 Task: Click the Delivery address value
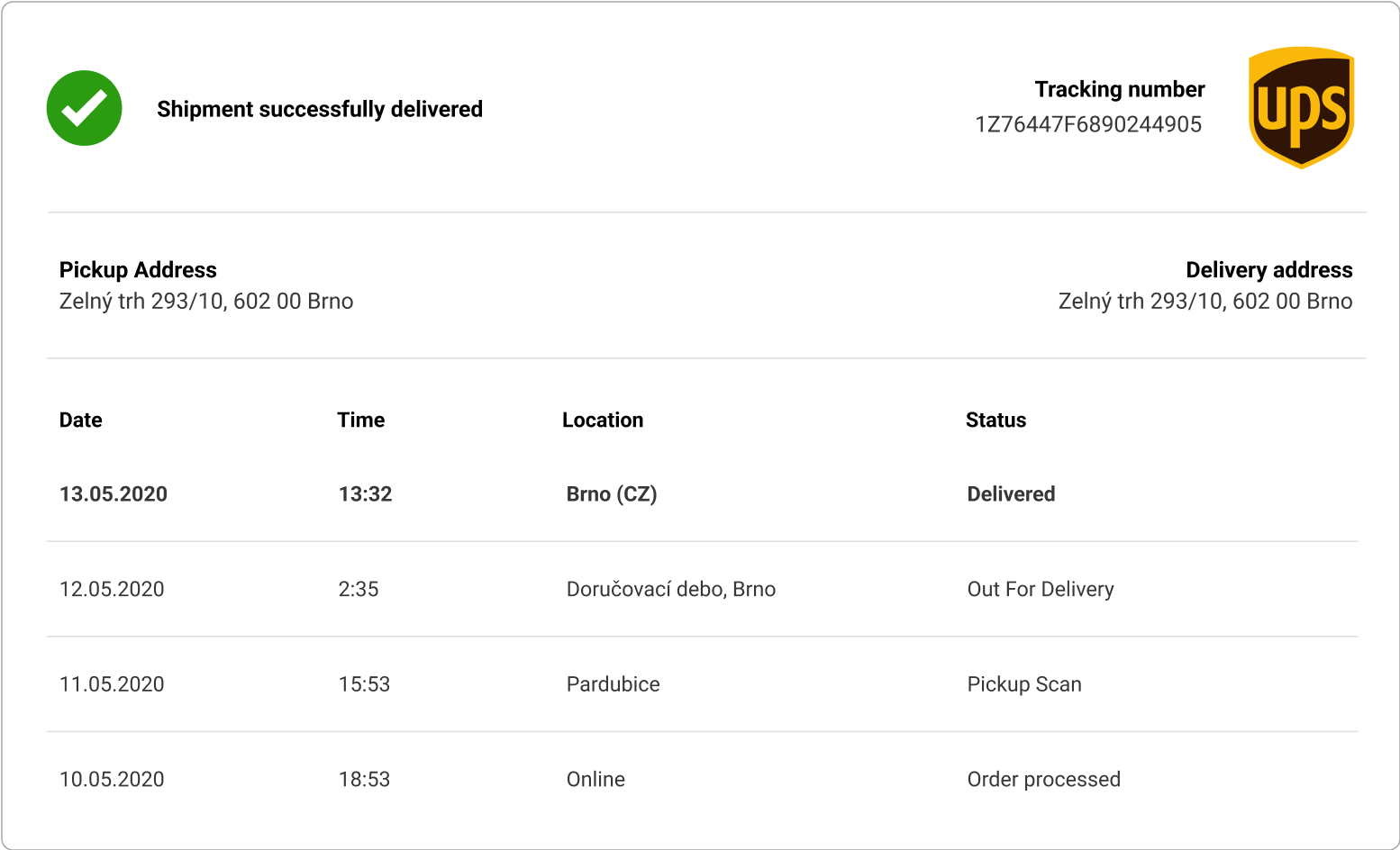[1205, 301]
